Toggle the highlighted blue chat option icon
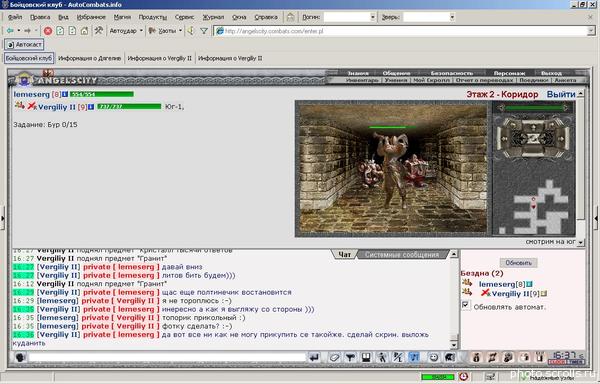 tap(414, 358)
